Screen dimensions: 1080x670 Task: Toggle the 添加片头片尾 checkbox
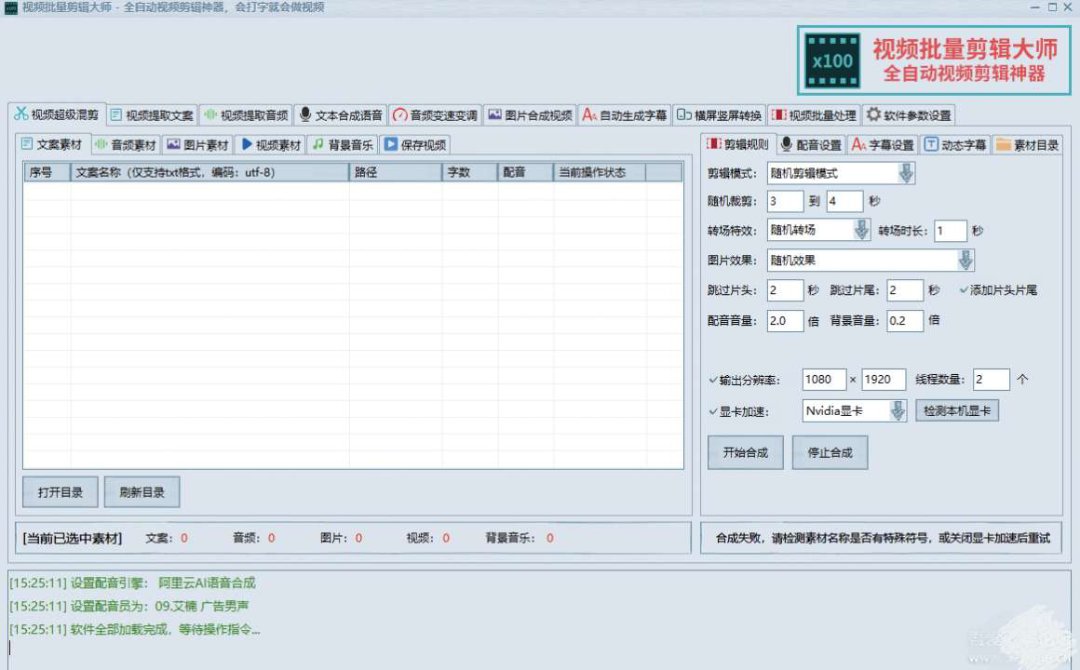[964, 290]
